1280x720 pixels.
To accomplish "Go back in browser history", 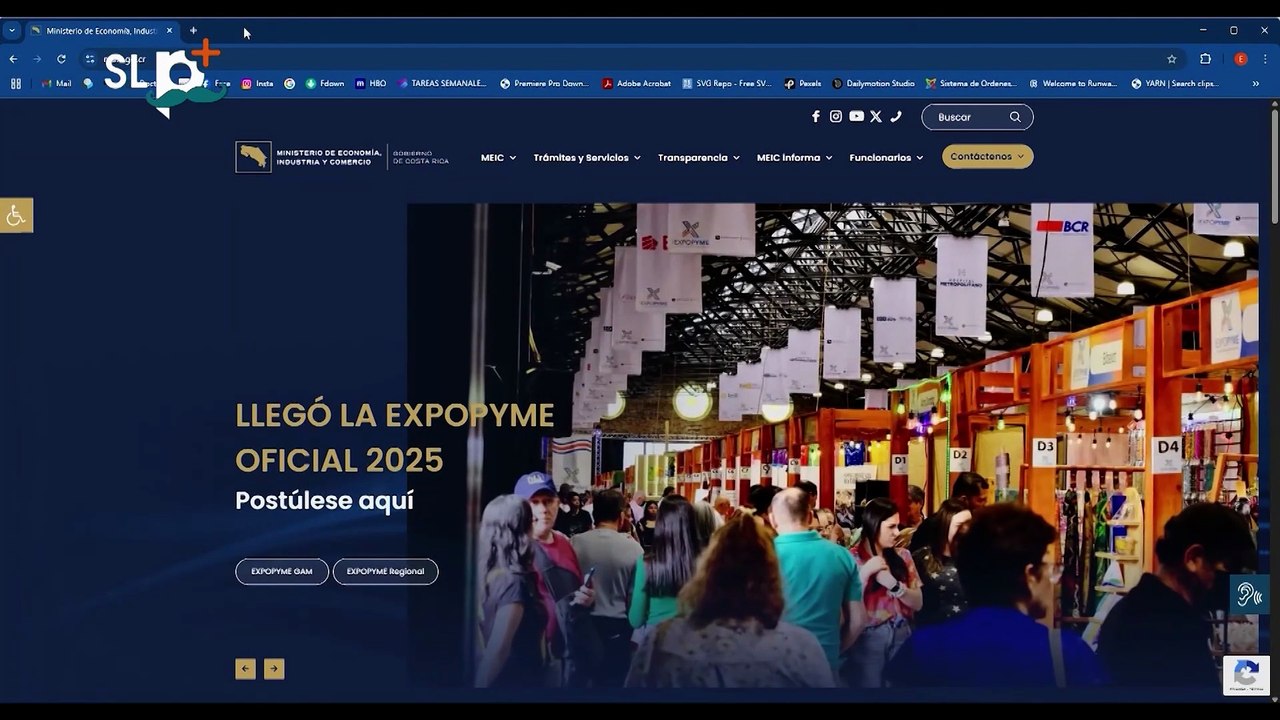I will pos(13,59).
